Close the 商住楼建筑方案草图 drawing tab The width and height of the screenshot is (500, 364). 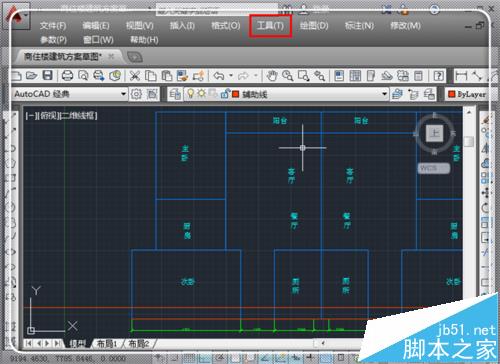111,56
